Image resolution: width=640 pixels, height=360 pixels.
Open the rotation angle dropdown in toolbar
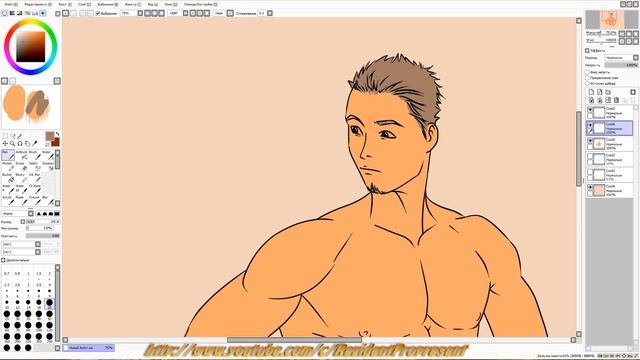185,13
